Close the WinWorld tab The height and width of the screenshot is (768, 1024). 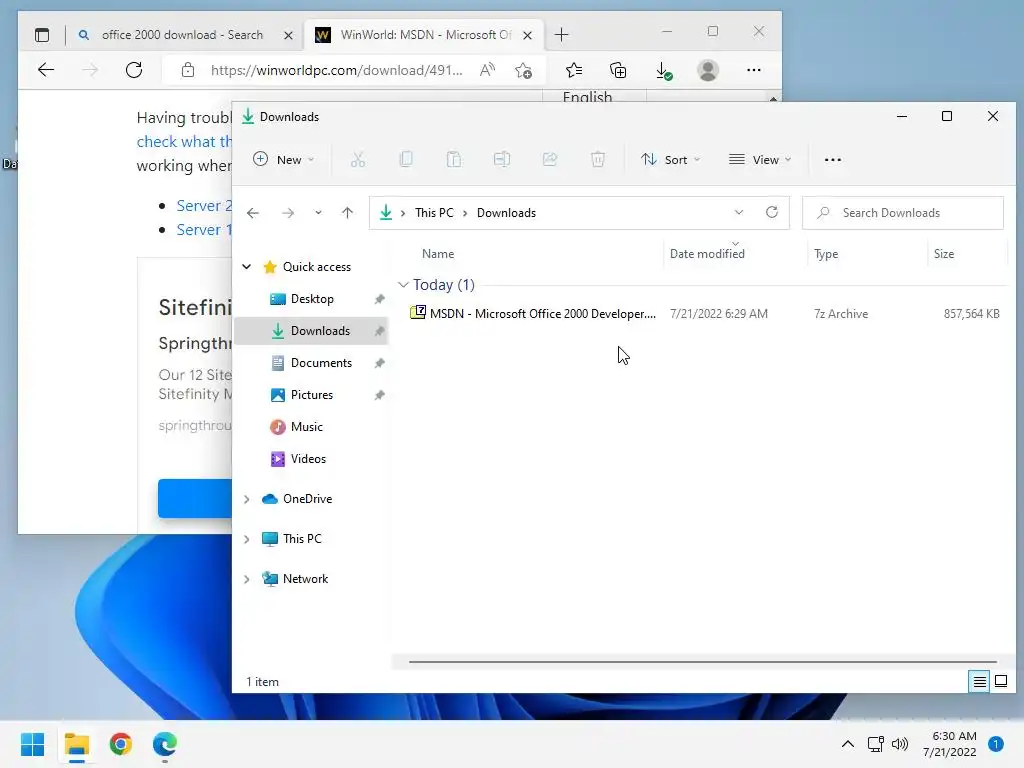(528, 35)
